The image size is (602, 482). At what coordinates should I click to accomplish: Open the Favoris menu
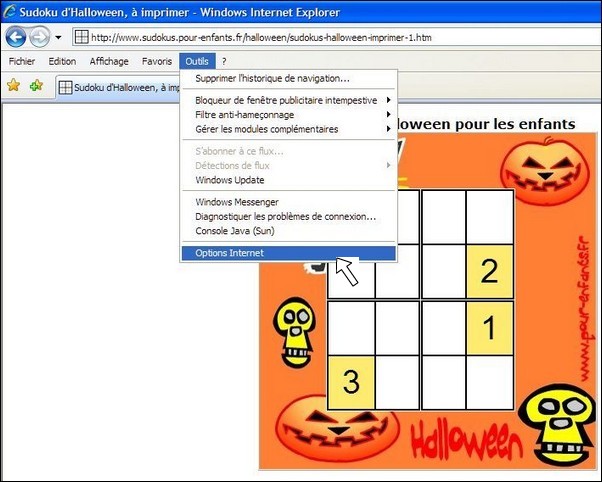point(157,61)
